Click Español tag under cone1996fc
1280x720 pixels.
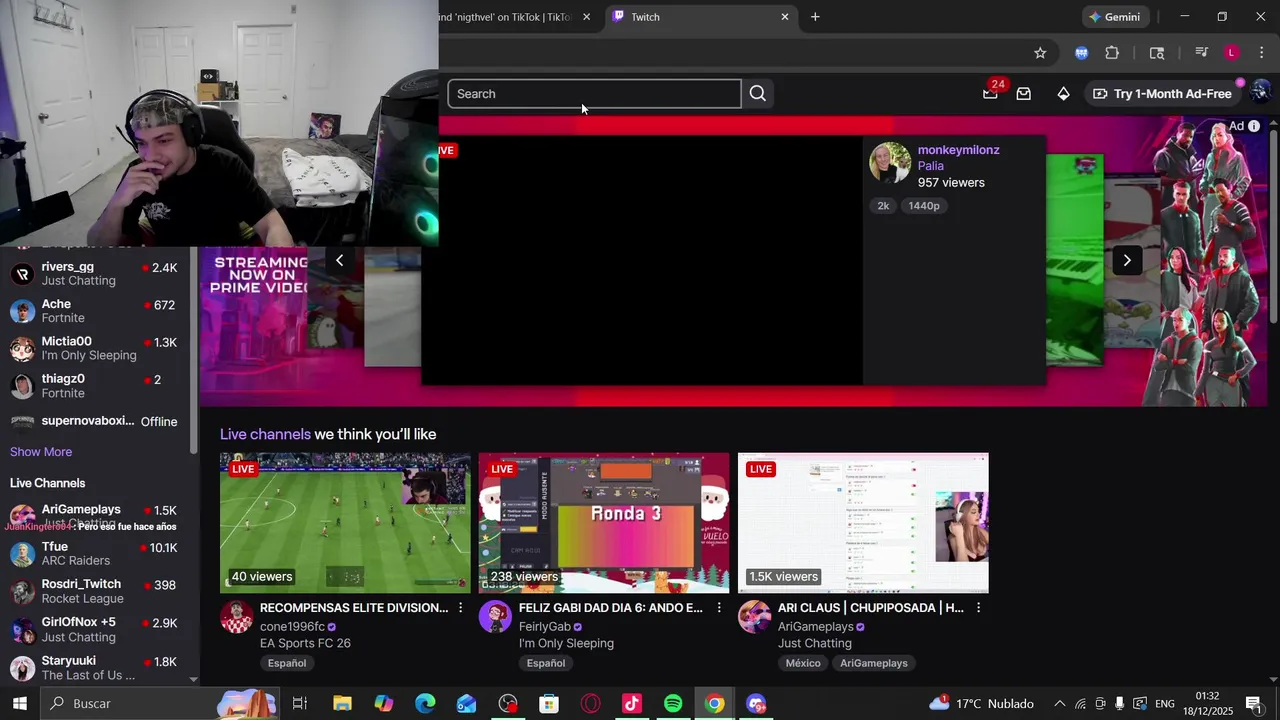click(x=287, y=663)
